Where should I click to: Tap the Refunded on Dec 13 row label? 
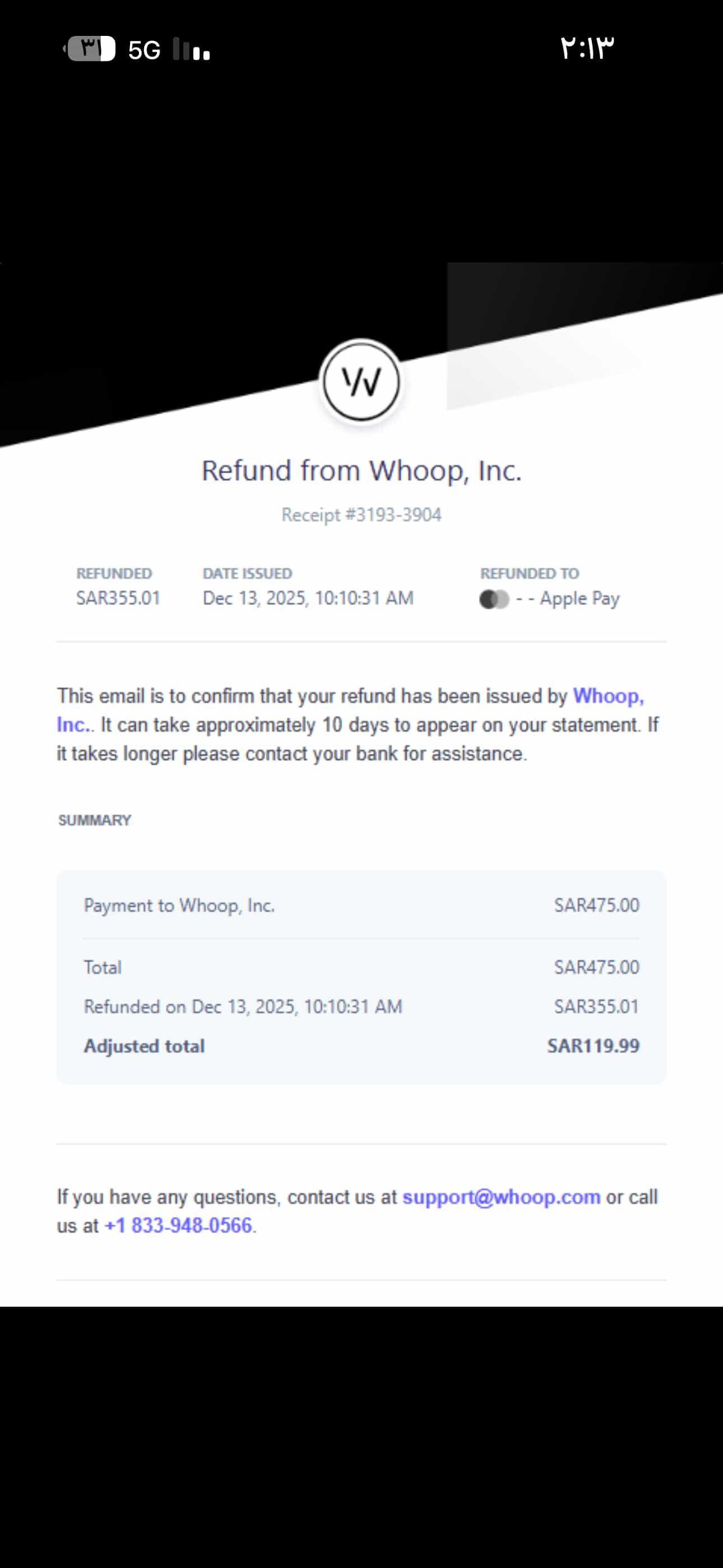pyautogui.click(x=243, y=1006)
